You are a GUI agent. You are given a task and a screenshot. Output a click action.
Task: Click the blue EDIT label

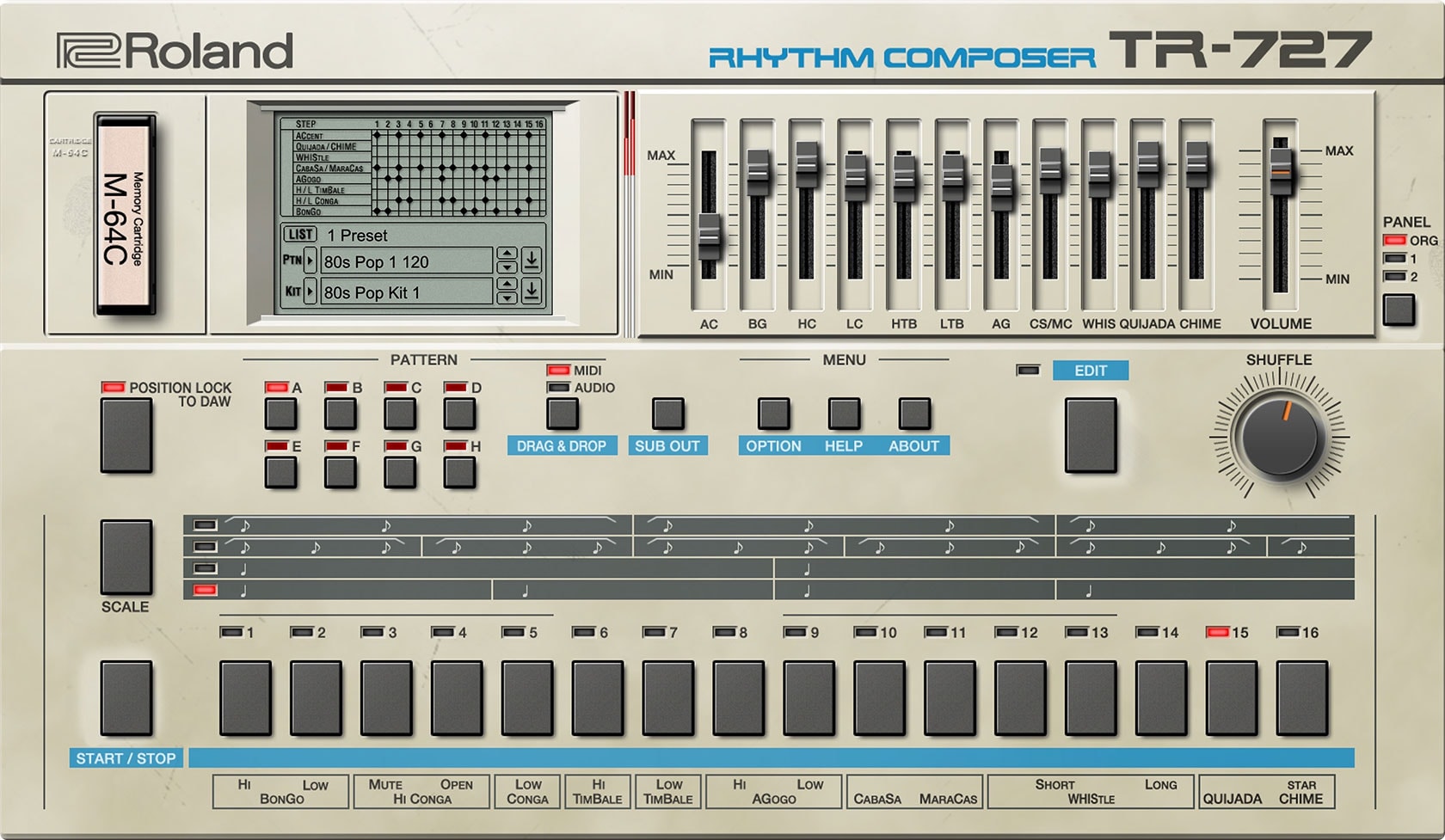coord(1091,371)
